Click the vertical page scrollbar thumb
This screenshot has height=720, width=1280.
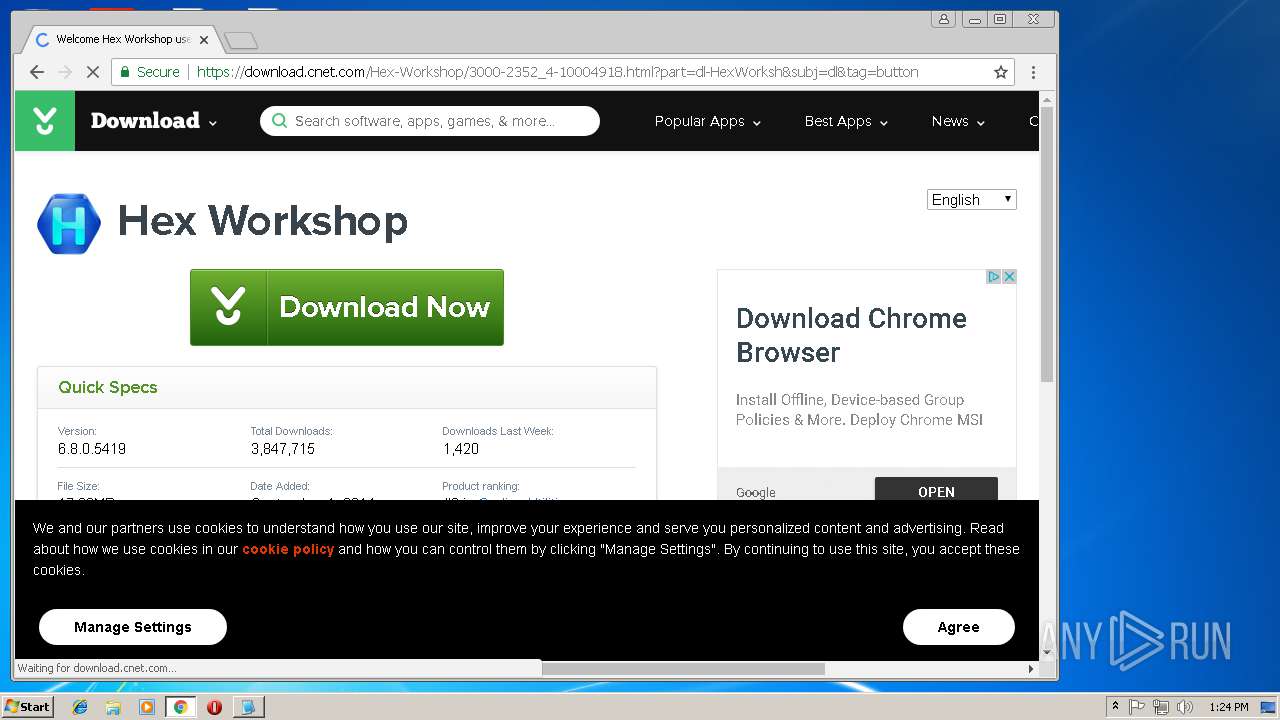(x=1047, y=245)
